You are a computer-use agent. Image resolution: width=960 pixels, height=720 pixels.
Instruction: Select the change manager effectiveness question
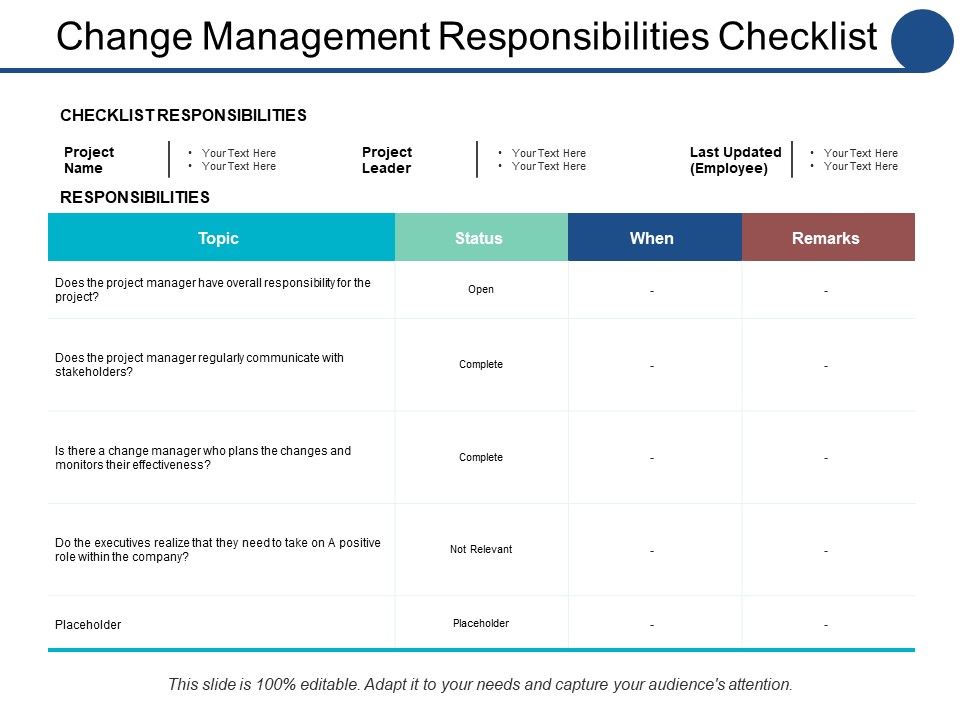[203, 457]
